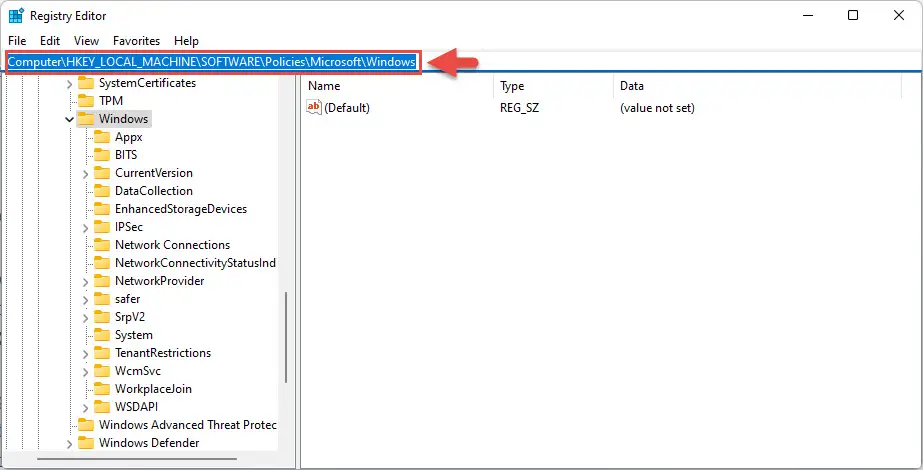Maximize the Registry Editor window

853,15
